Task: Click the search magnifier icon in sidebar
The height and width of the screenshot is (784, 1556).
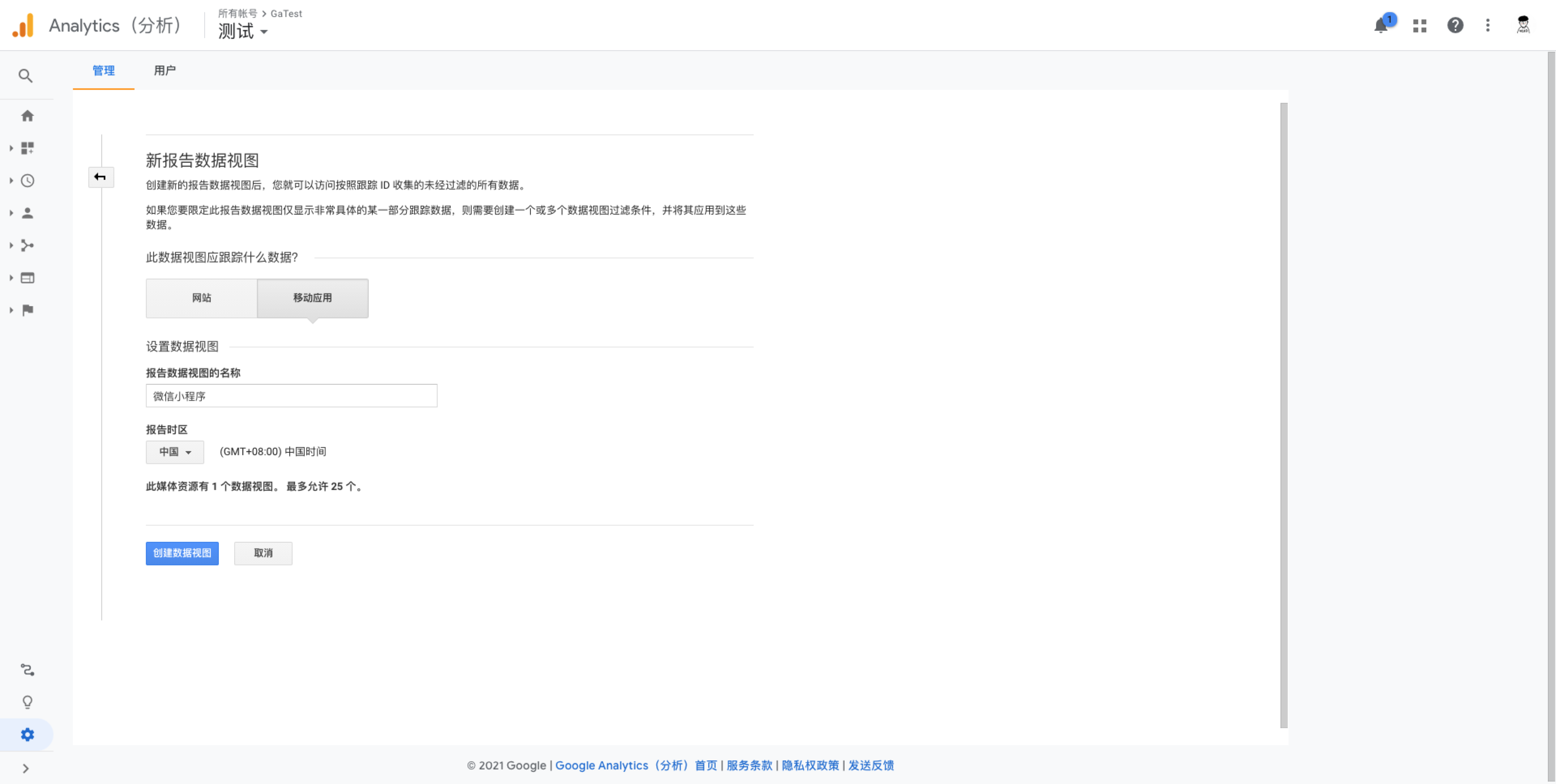Action: (x=26, y=75)
